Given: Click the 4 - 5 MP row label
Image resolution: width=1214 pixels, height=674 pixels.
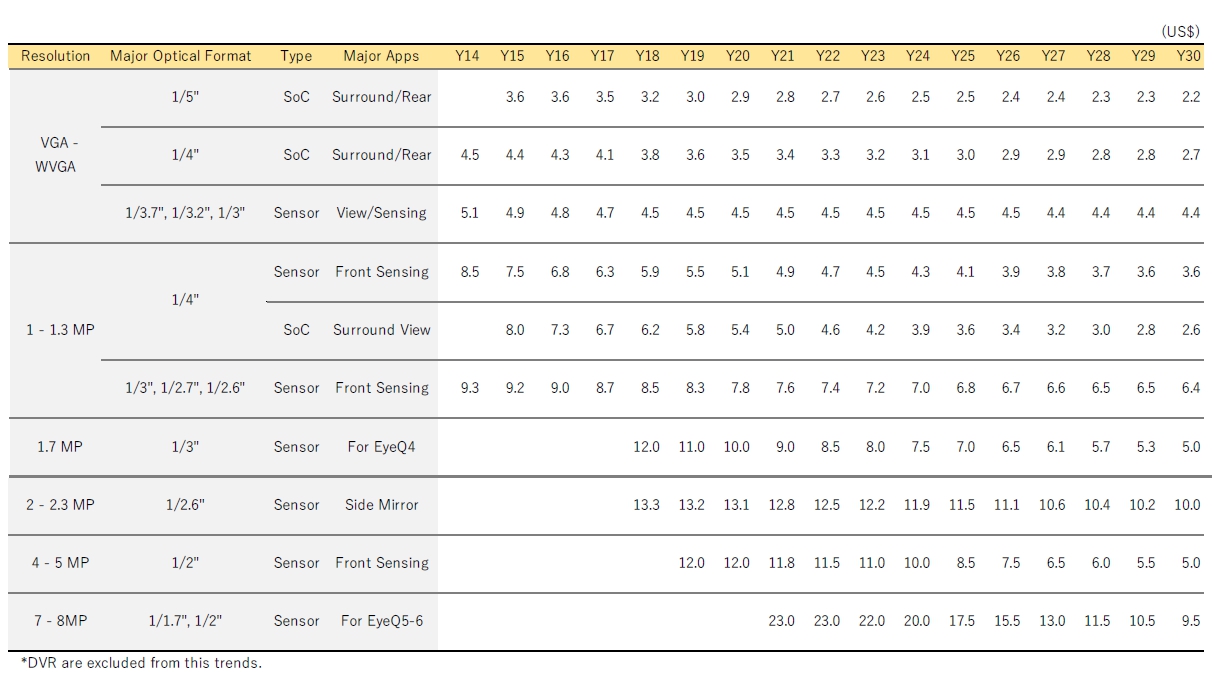Looking at the screenshot, I should point(60,562).
